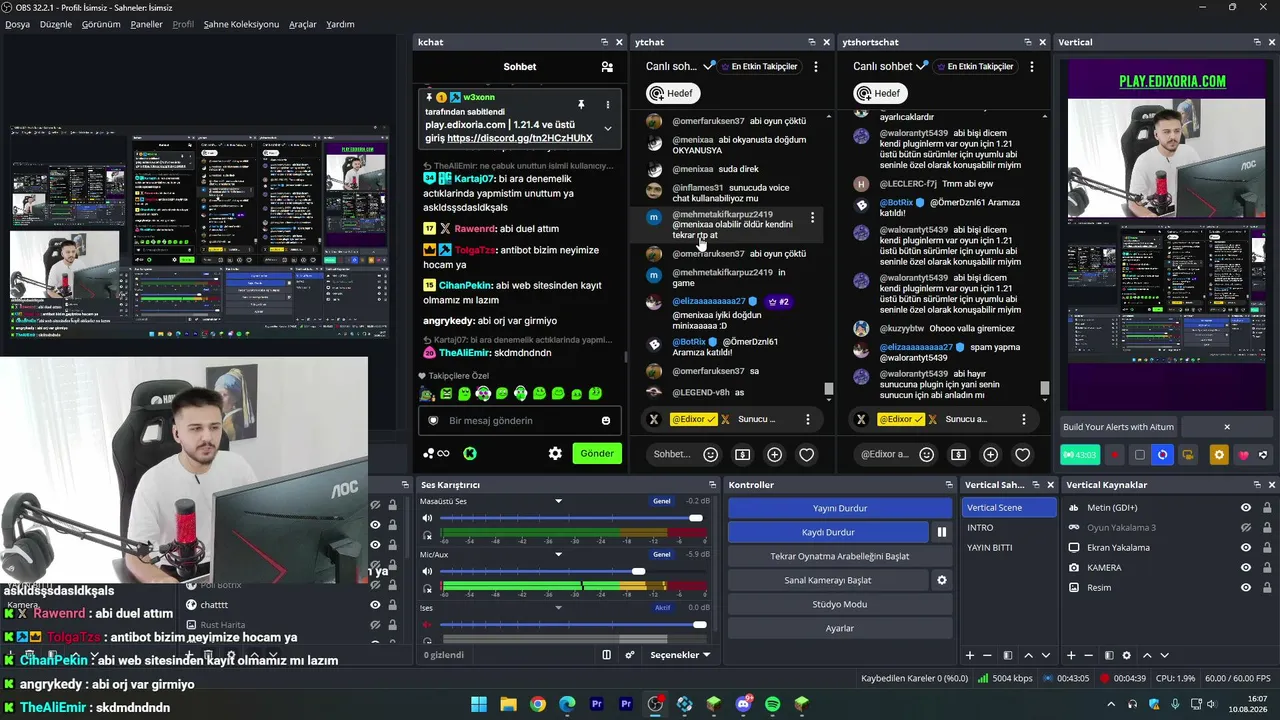
Task: Hide the Resim source
Action: (x=1246, y=588)
